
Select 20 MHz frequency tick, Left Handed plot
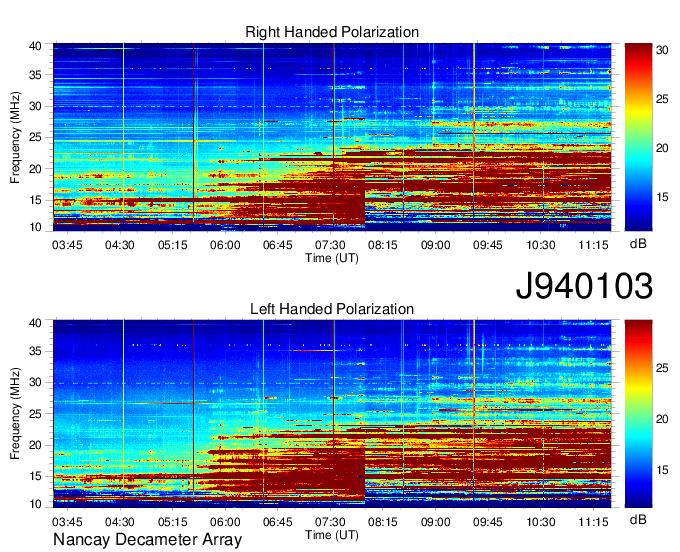(35, 445)
